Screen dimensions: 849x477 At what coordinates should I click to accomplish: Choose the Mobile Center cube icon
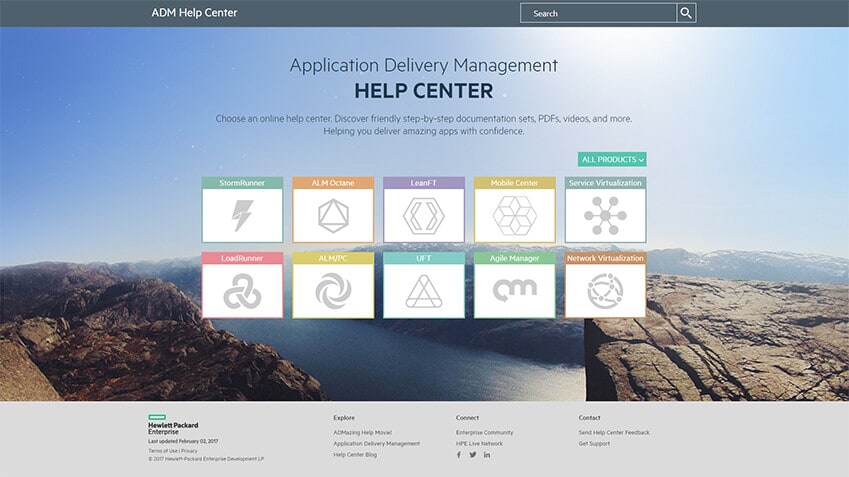pyautogui.click(x=514, y=215)
